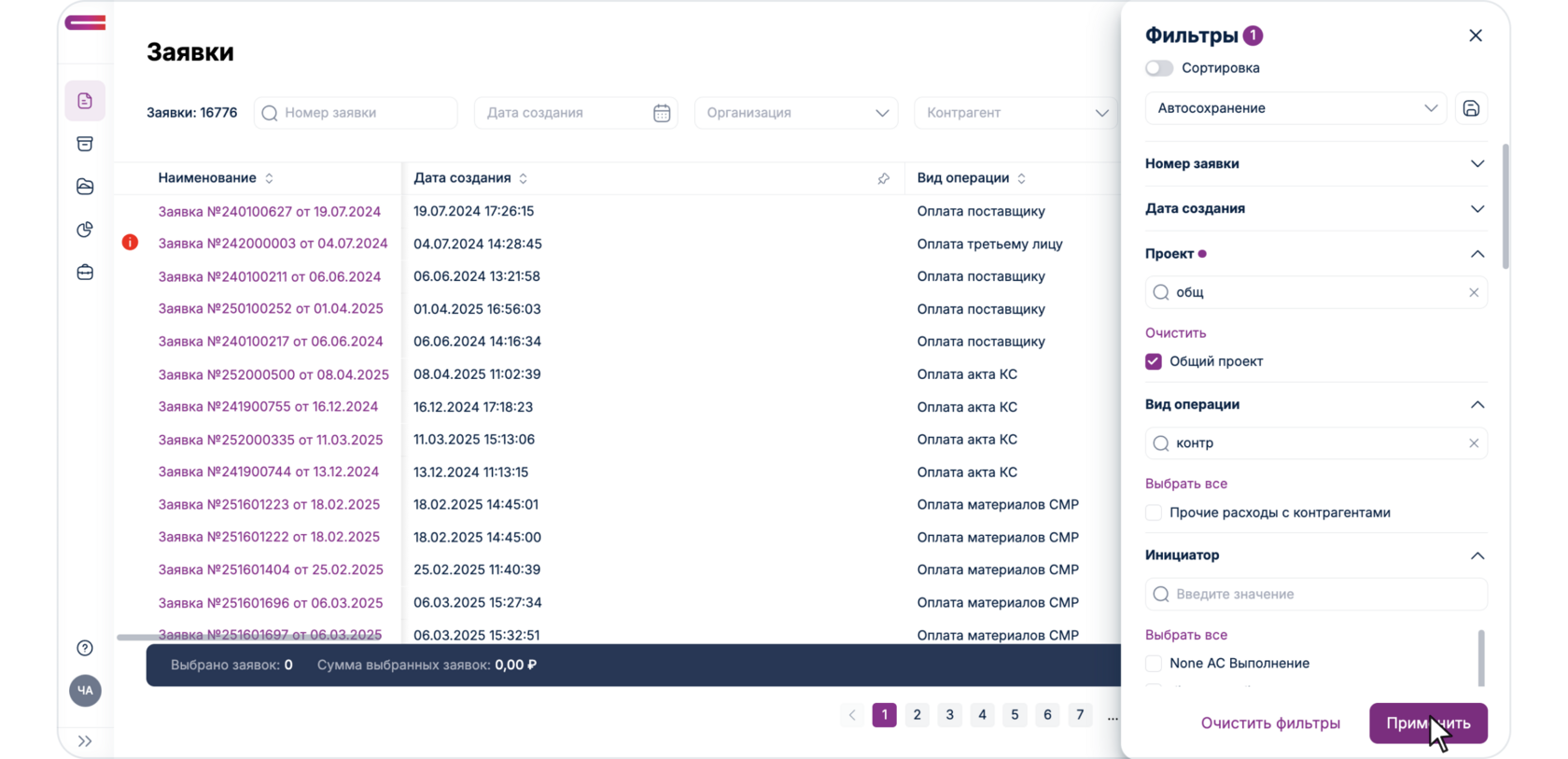The height and width of the screenshot is (759, 1568).
Task: Clear the Проект search field text
Action: [x=1474, y=292]
